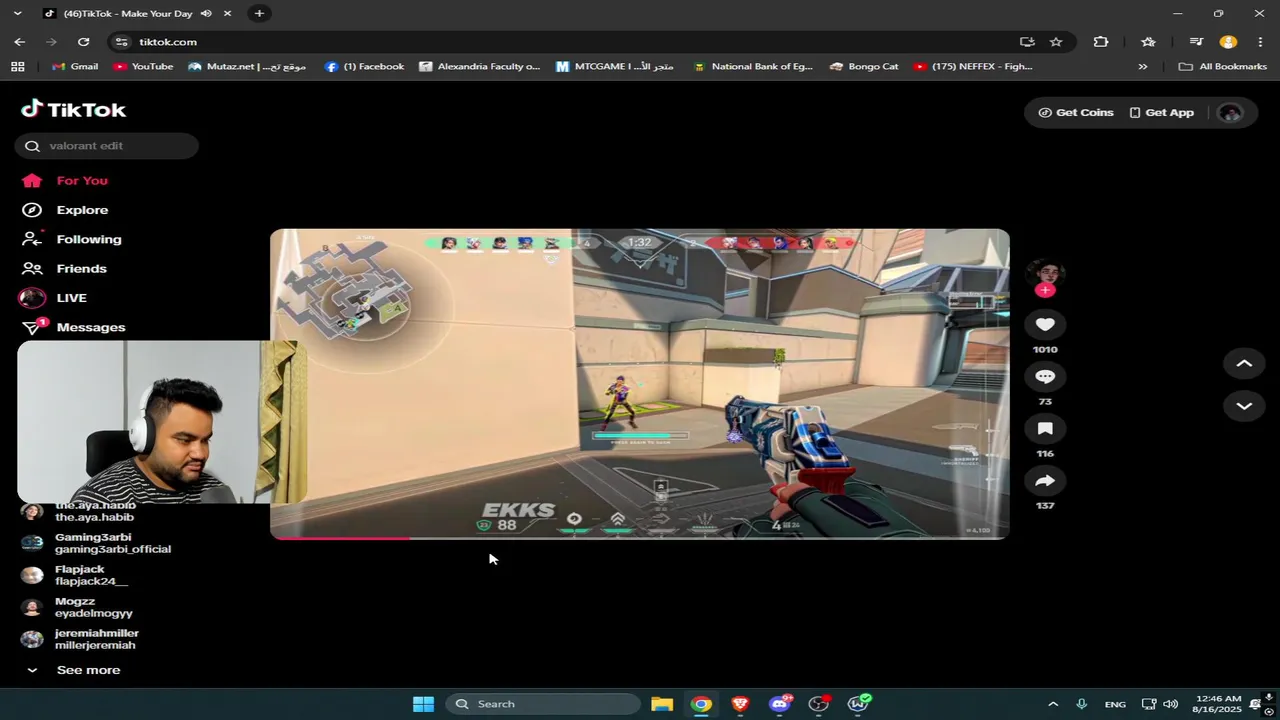Open the For You home feed
The width and height of the screenshot is (1280, 720).
65,180
